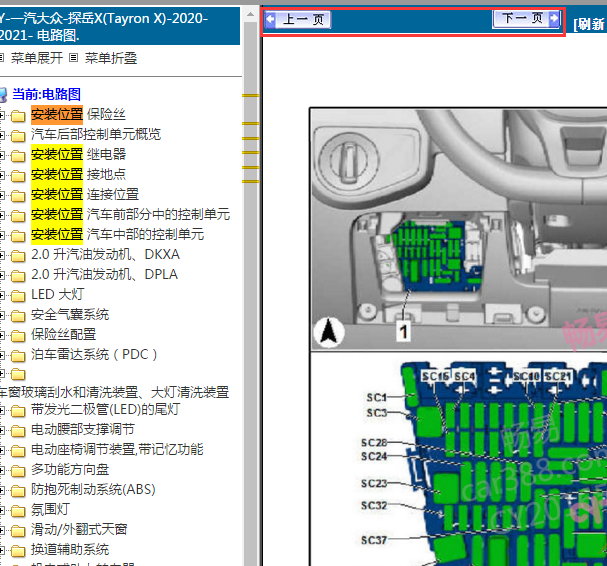Viewport: 607px width, 566px height.
Task: Open 防抱死制动系统(ABS) entry
Action: pos(93,489)
